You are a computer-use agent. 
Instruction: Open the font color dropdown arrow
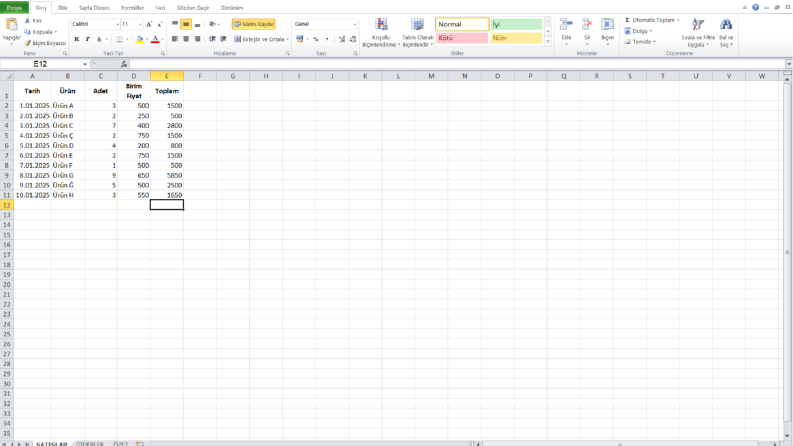click(162, 39)
